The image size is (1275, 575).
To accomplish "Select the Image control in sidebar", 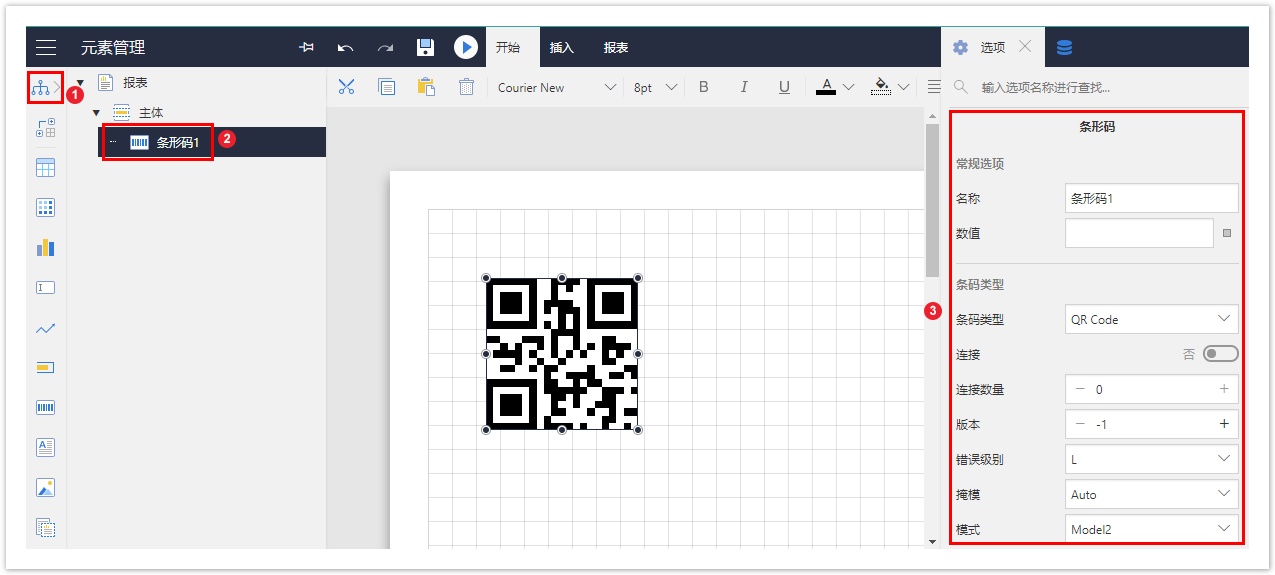I will coord(45,488).
